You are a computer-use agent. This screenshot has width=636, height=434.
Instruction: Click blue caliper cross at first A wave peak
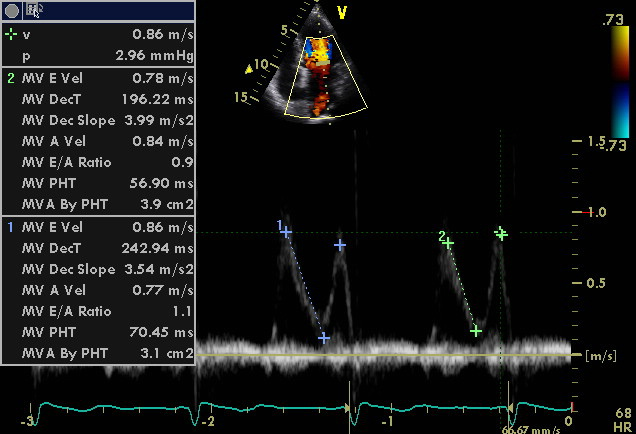click(340, 244)
